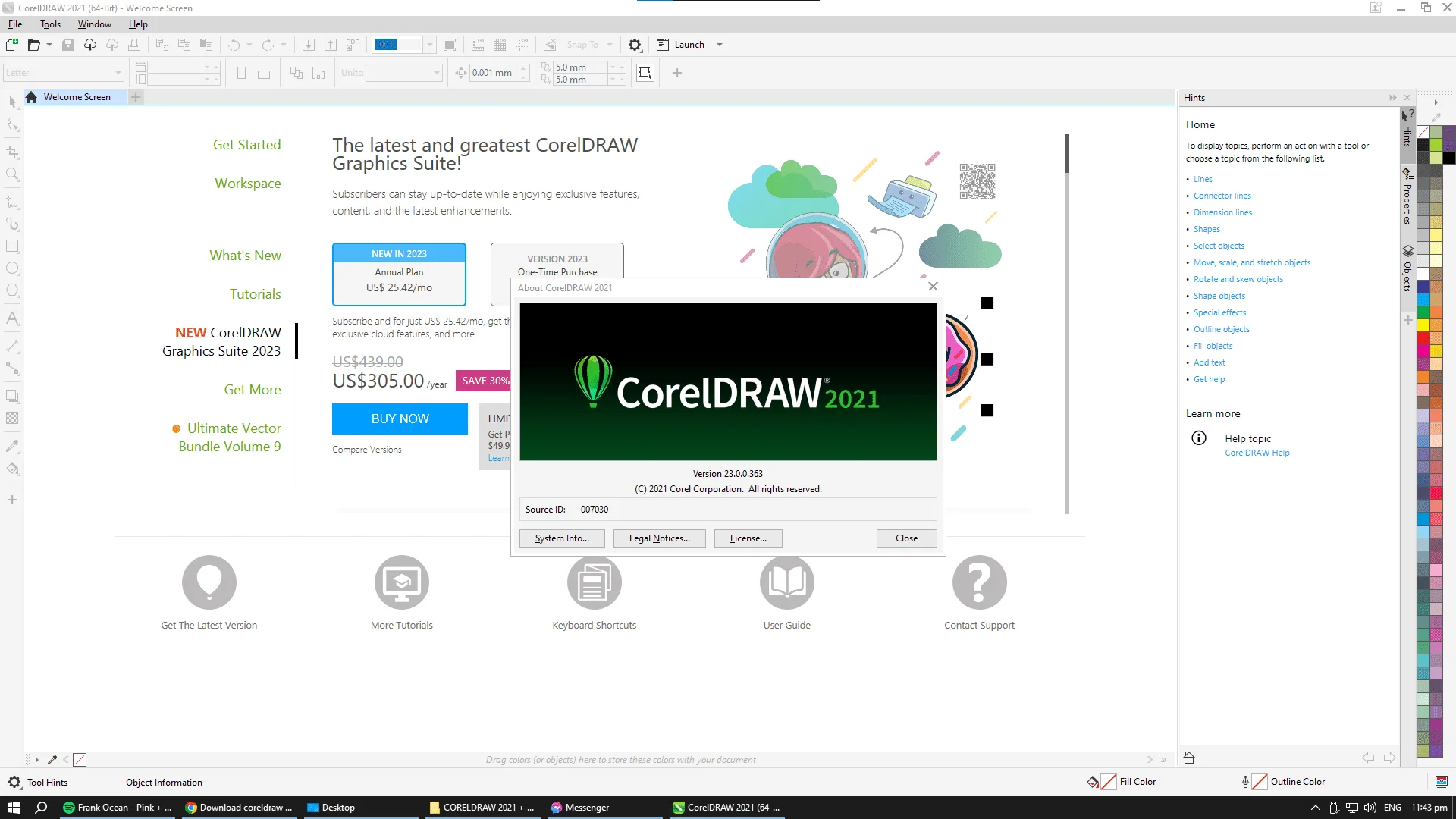Image resolution: width=1456 pixels, height=819 pixels.
Task: Select the Transparency tool checkerboard icon
Action: [x=12, y=418]
